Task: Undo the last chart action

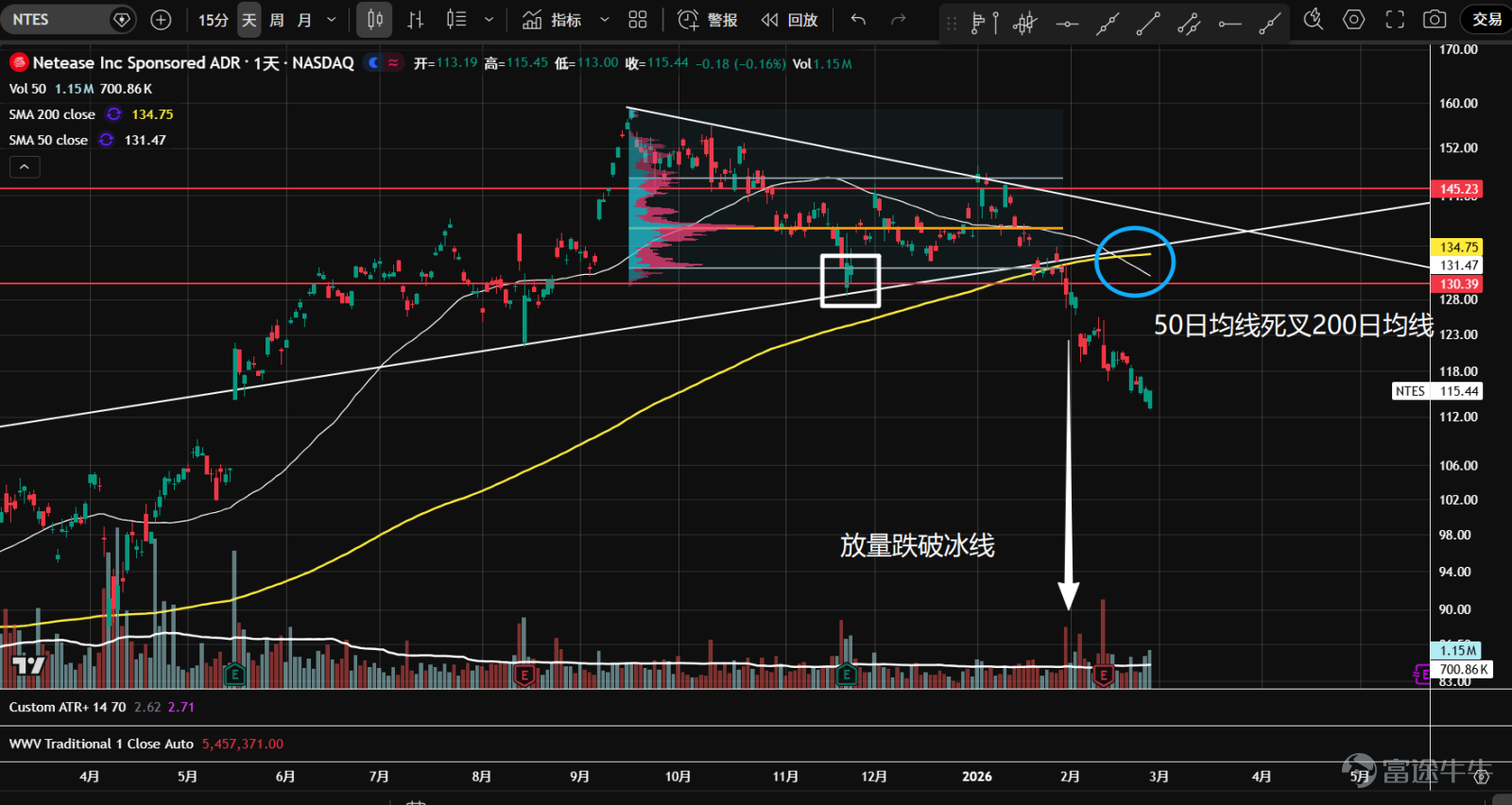Action: (x=858, y=19)
